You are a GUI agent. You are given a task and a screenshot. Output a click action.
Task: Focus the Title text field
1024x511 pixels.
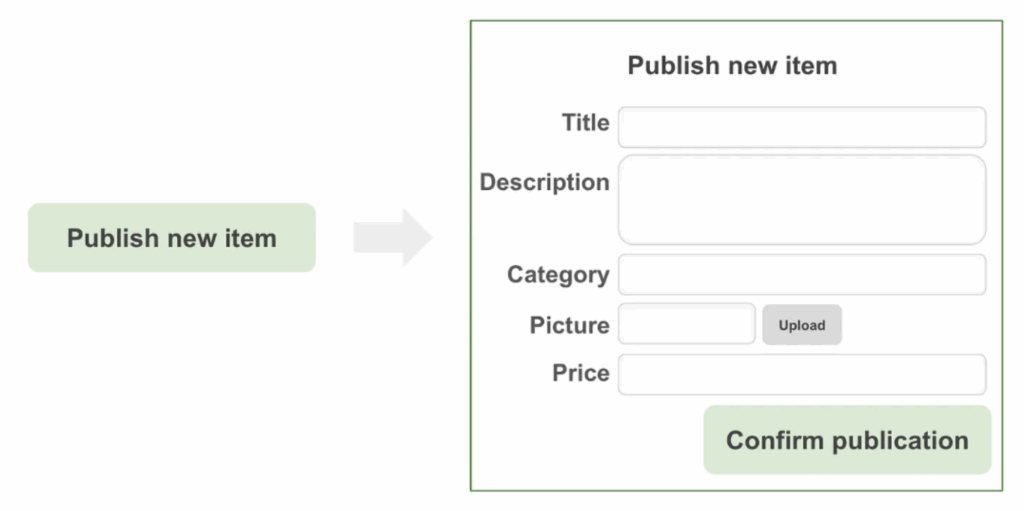pyautogui.click(x=801, y=127)
